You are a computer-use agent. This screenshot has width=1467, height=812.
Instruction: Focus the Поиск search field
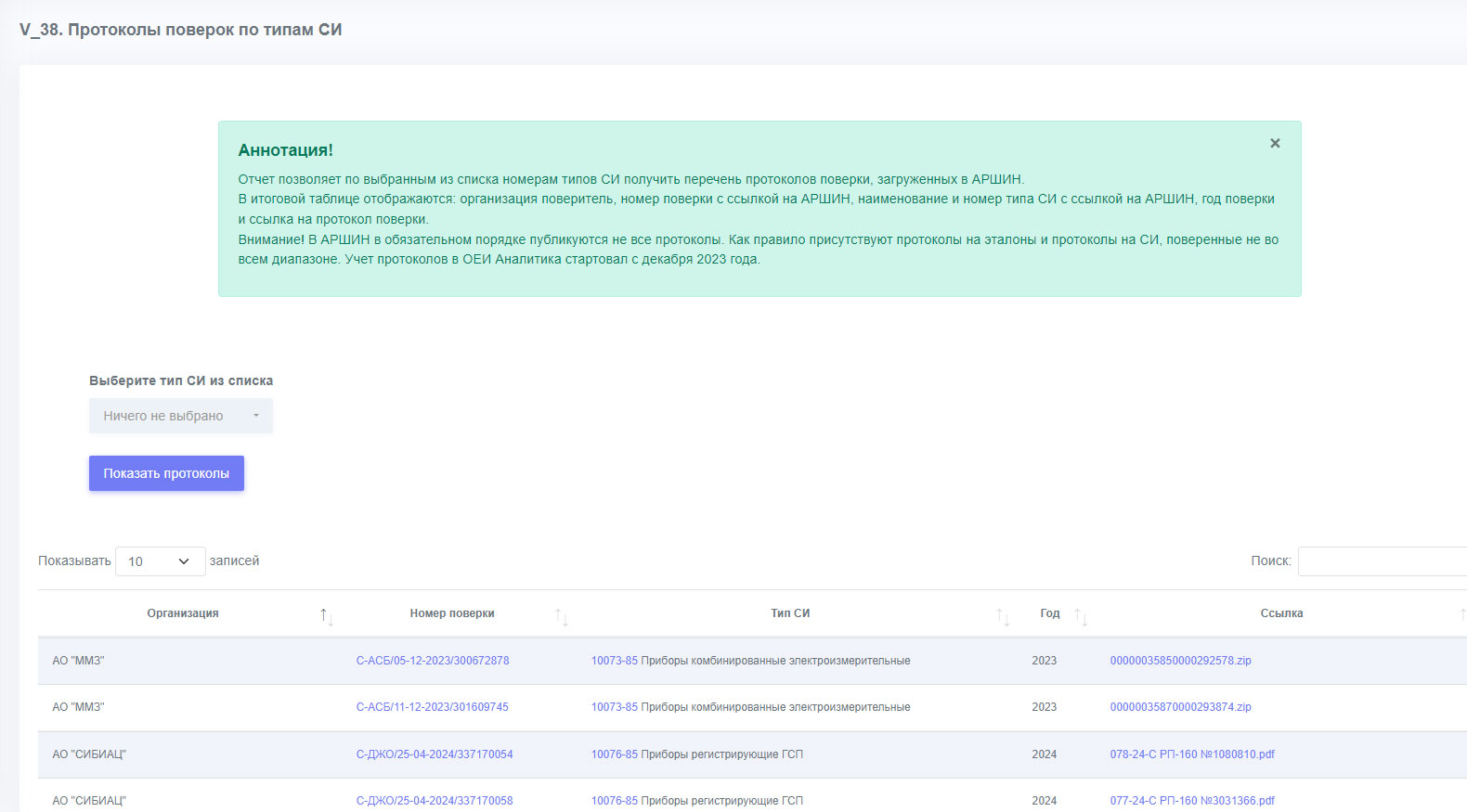tap(1382, 561)
